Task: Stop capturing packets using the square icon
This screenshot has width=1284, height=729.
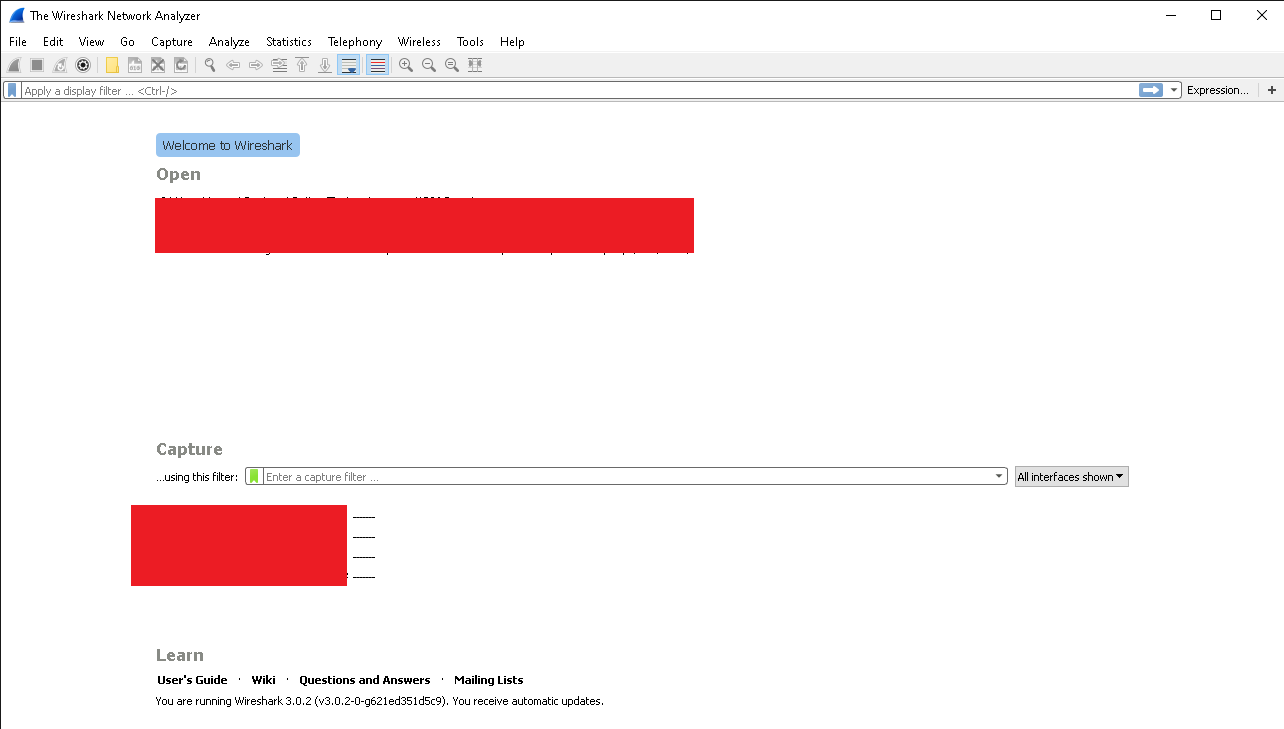Action: (x=37, y=65)
